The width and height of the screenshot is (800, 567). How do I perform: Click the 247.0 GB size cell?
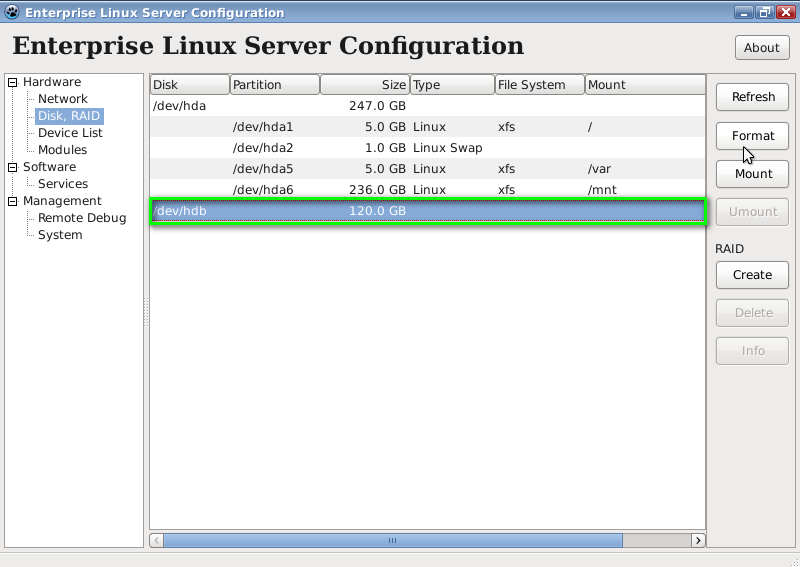pos(377,106)
